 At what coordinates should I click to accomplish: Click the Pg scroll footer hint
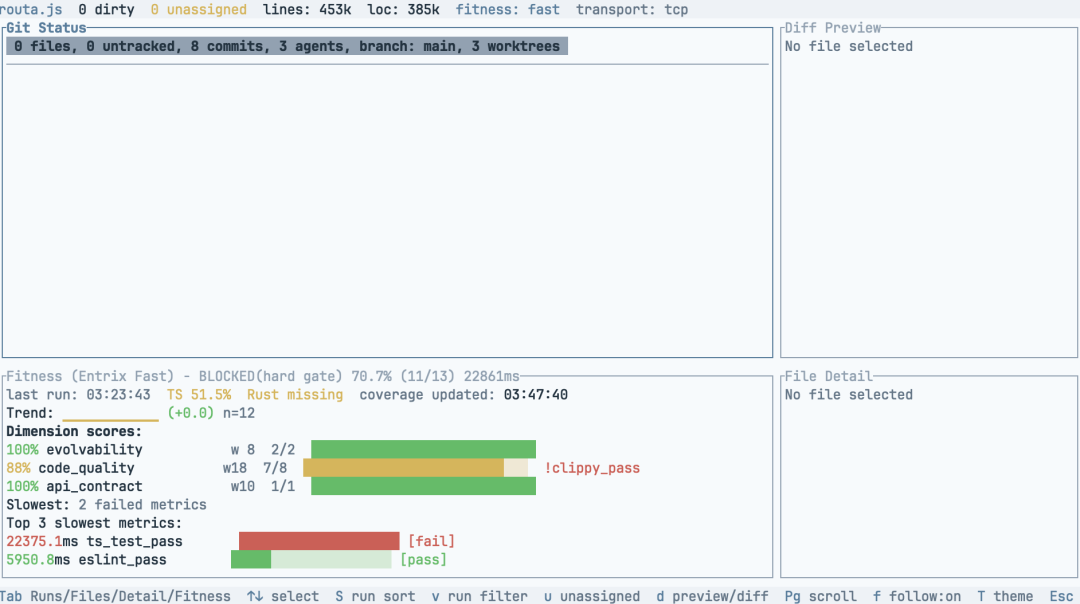coord(820,596)
